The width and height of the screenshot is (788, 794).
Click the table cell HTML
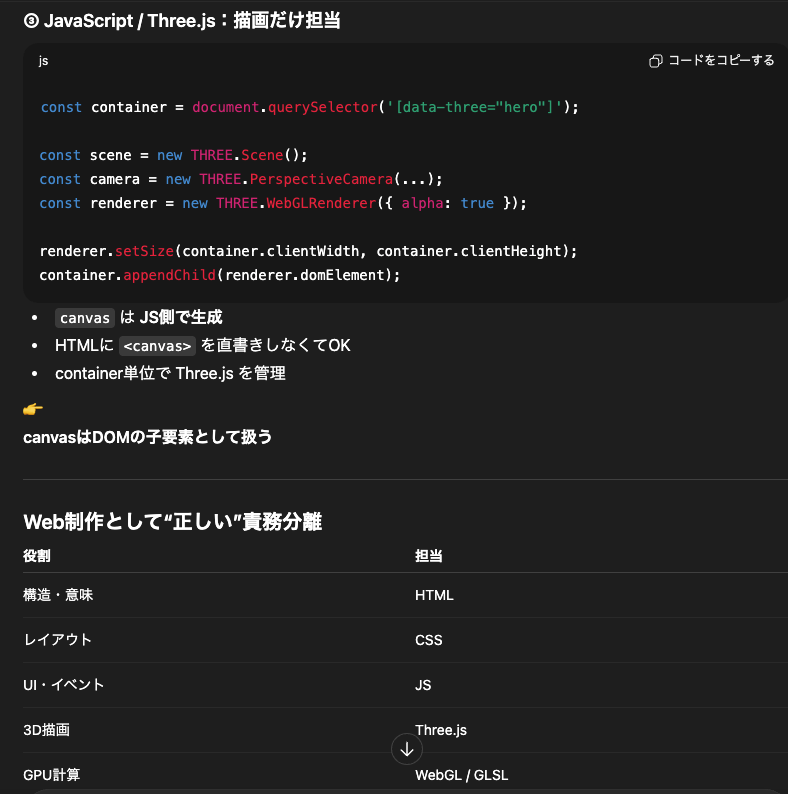tap(435, 595)
